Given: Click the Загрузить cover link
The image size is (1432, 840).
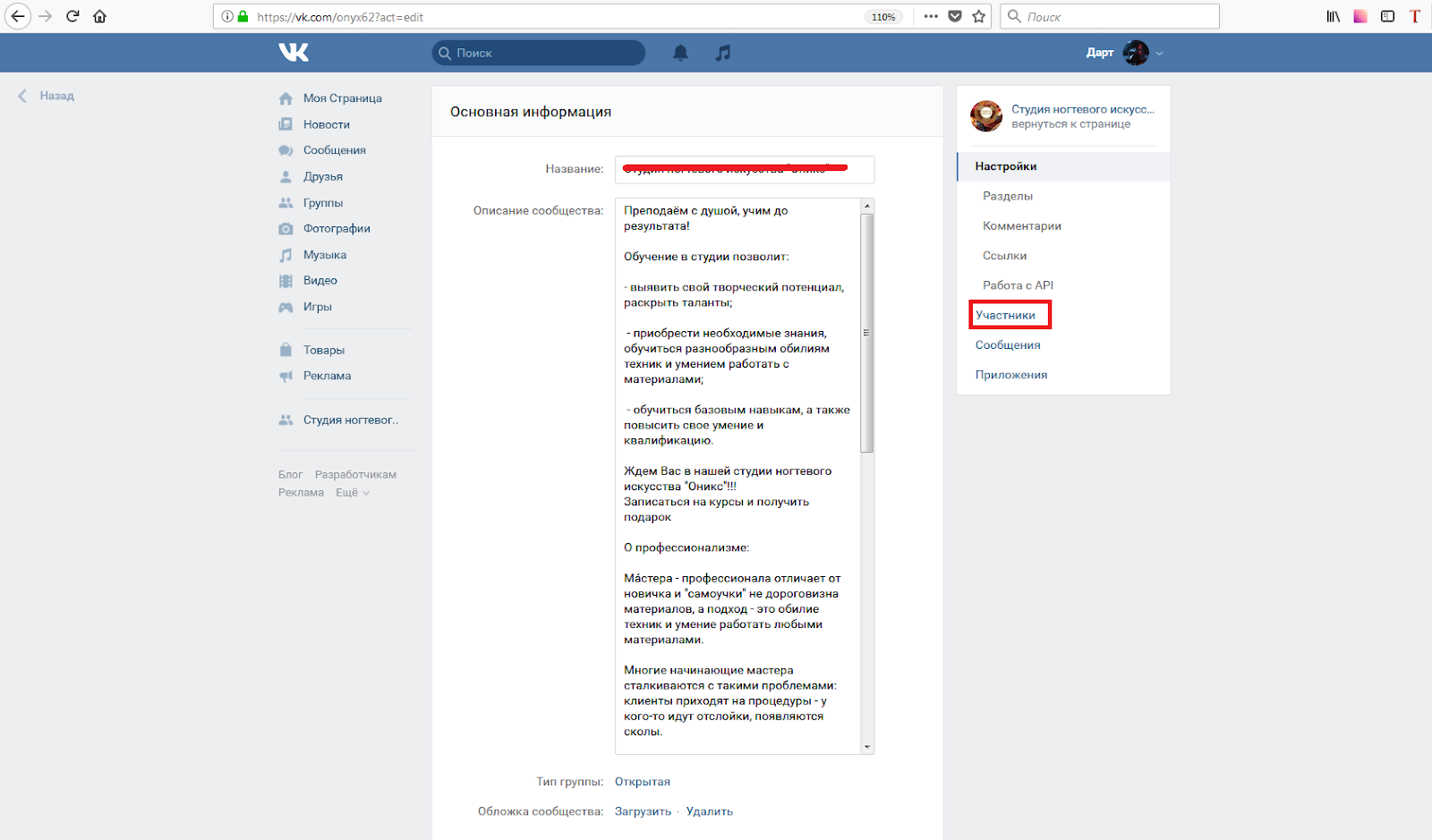Looking at the screenshot, I should [x=643, y=811].
